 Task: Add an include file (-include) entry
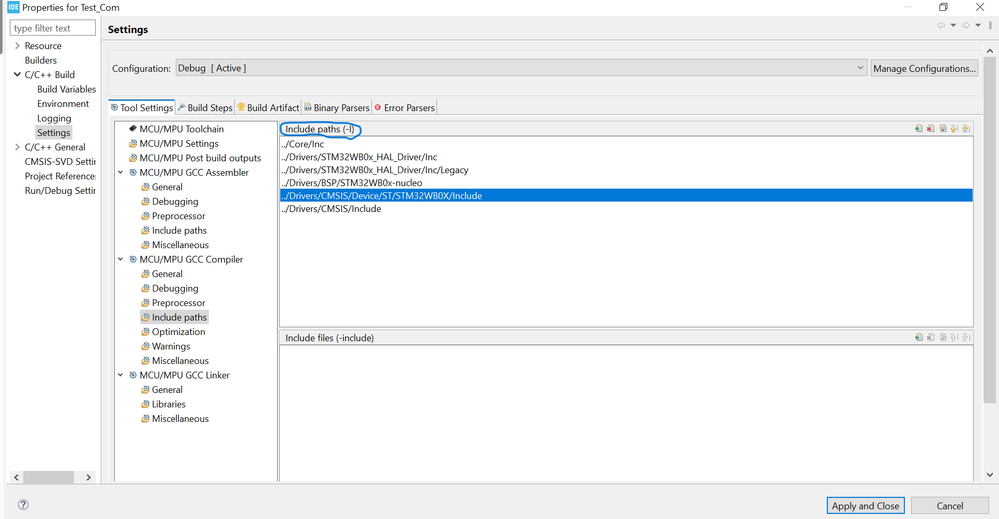pyautogui.click(x=918, y=338)
